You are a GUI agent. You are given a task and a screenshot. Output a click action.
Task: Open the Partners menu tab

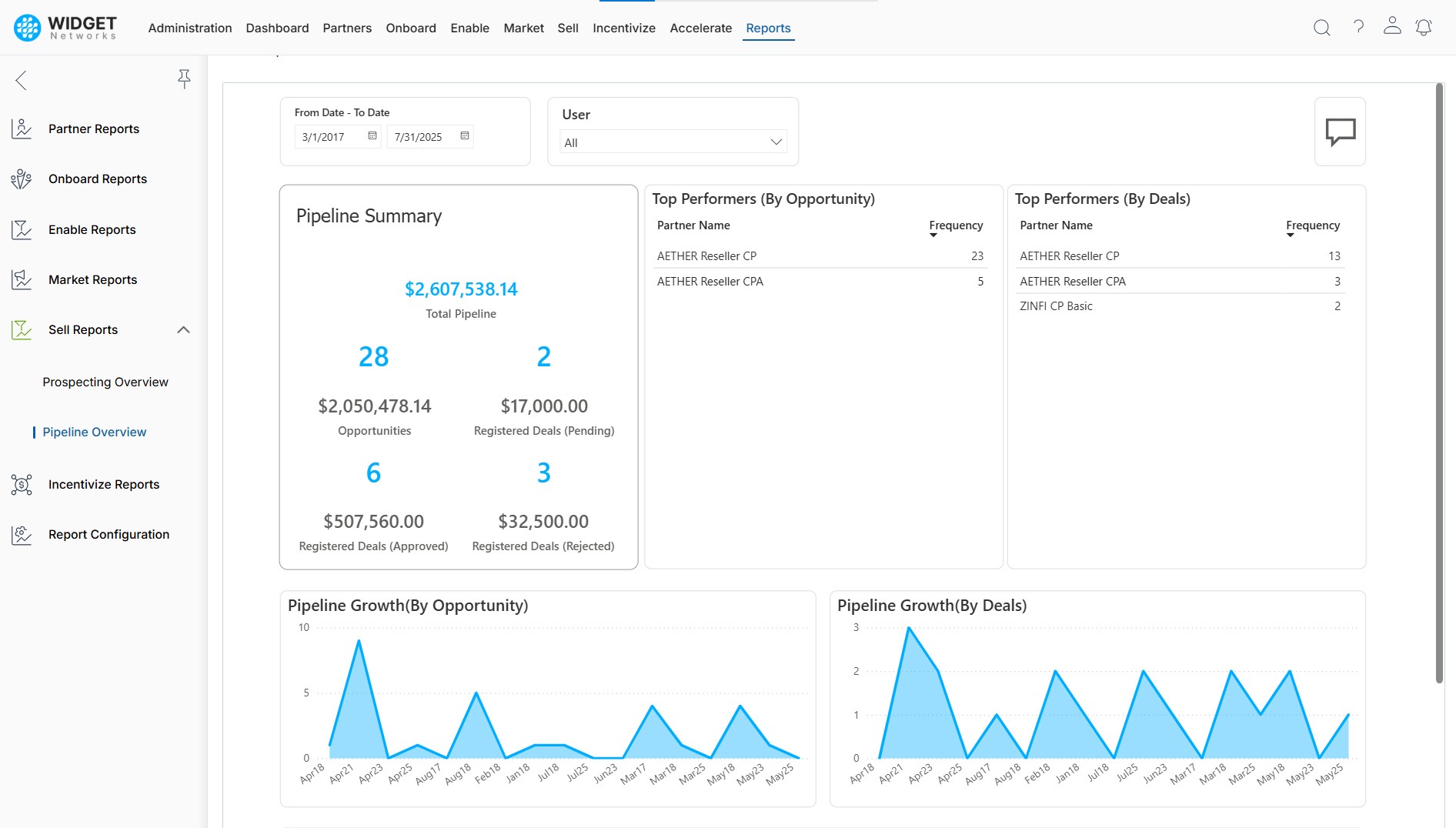click(x=346, y=28)
